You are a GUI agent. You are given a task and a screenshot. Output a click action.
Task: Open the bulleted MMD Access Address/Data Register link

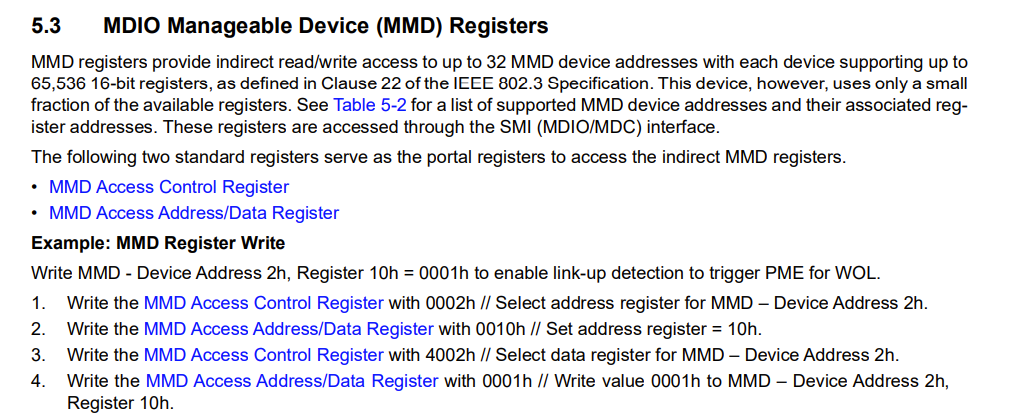pyautogui.click(x=194, y=213)
